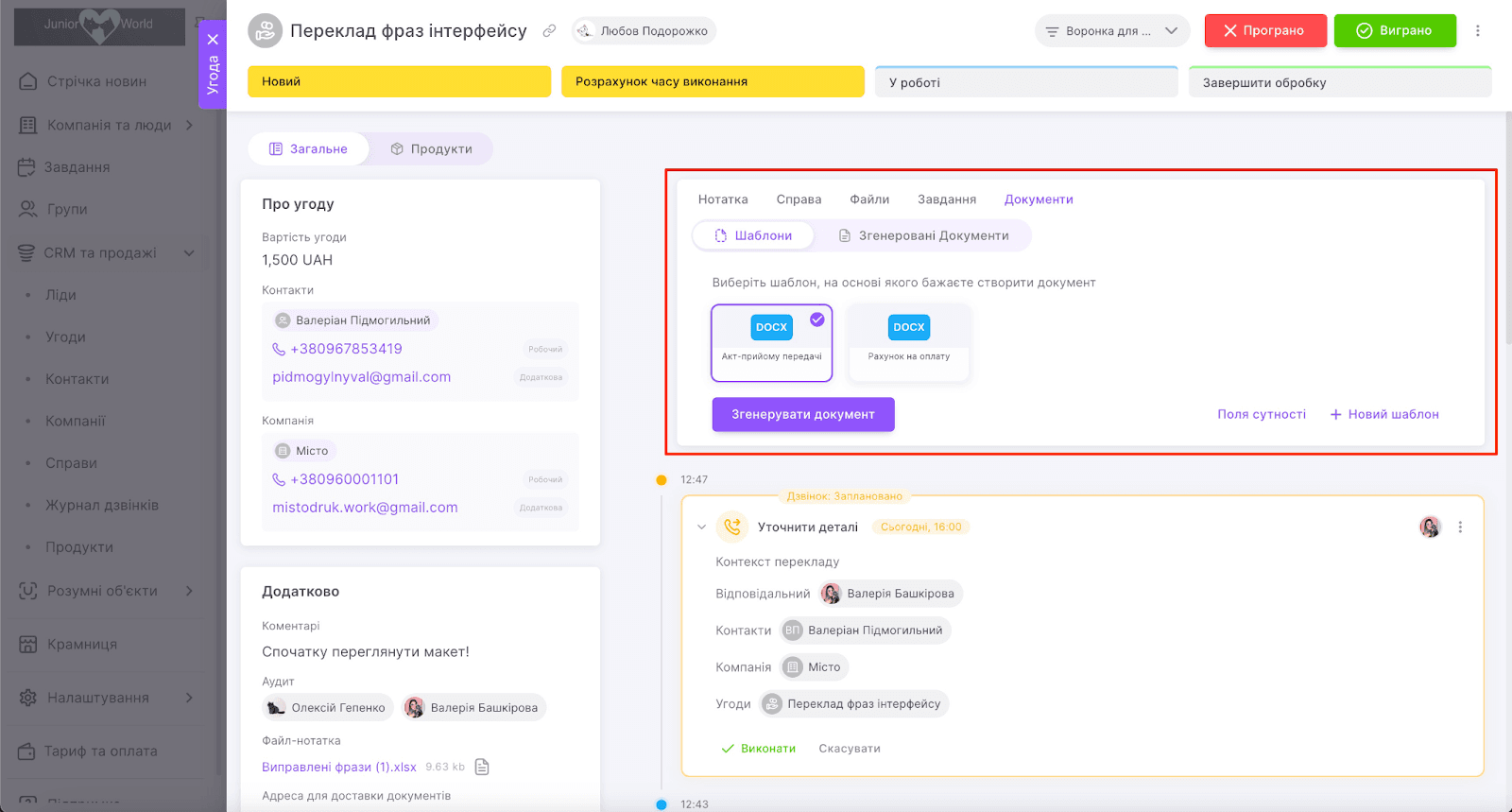Click the Стрічка новин sidebar icon
Viewport: 1512px width, 812px height.
click(x=28, y=82)
